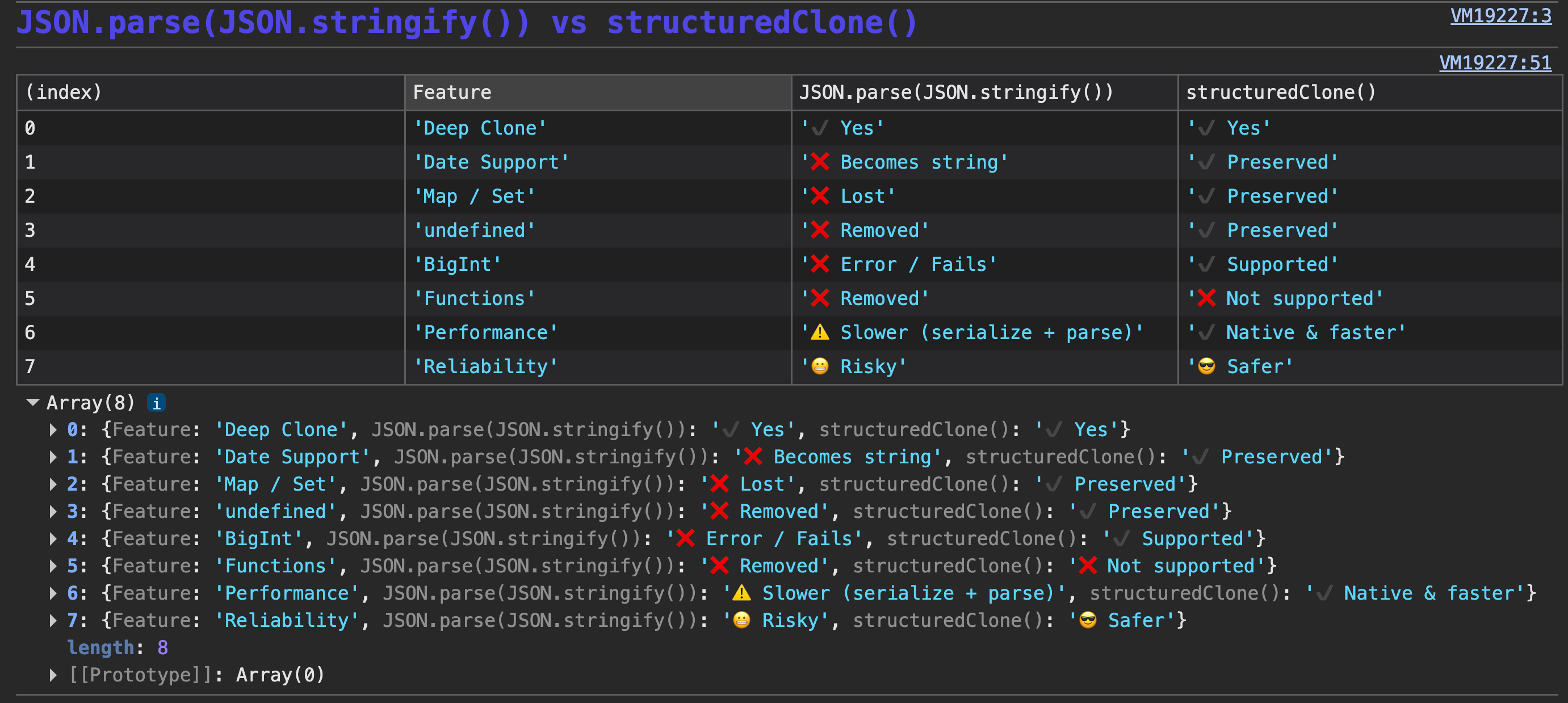Click the info icon next to Array(8)
1568x703 pixels.
pos(156,403)
